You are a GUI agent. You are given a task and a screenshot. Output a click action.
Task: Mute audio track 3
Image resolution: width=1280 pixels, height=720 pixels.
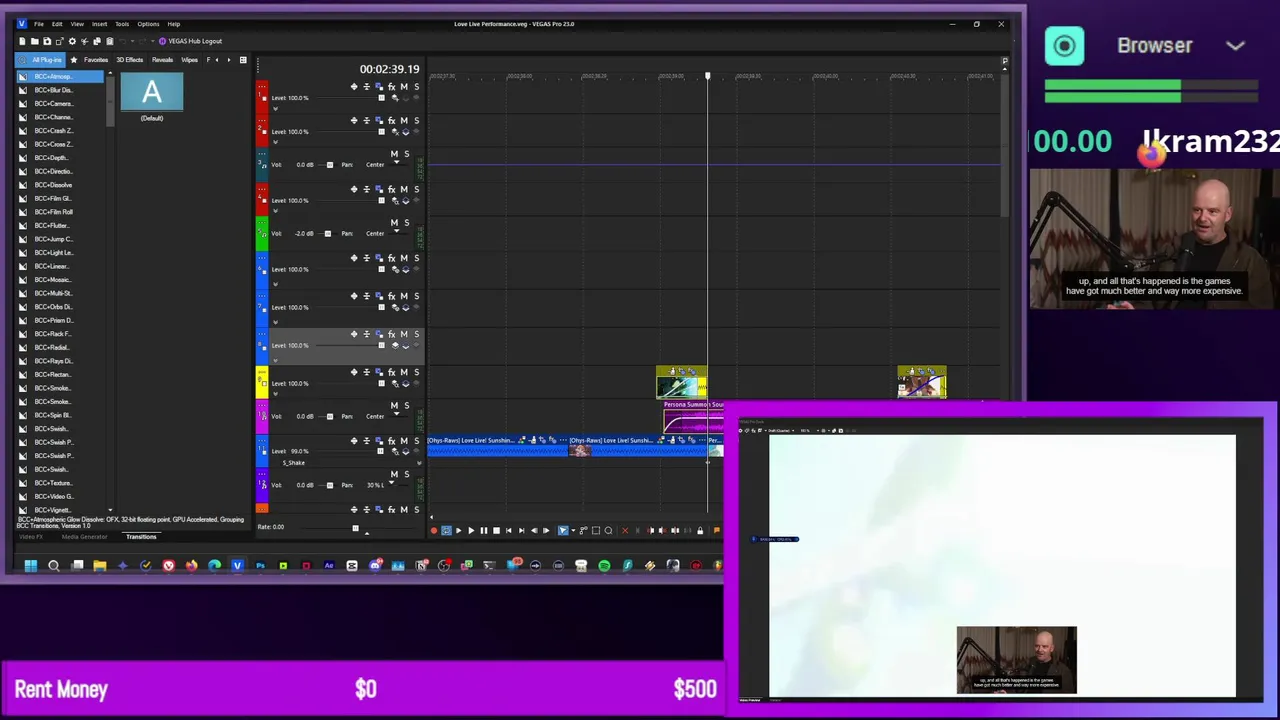[394, 155]
